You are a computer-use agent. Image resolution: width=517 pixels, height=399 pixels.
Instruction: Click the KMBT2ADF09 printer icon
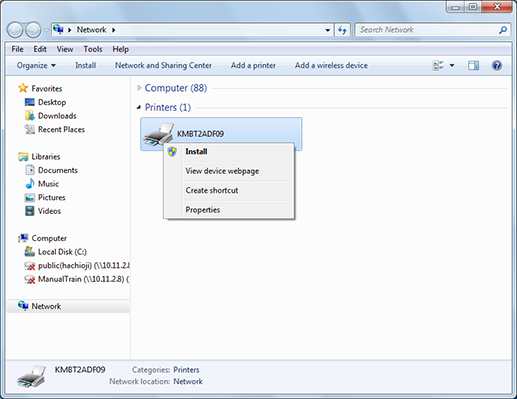coord(159,134)
